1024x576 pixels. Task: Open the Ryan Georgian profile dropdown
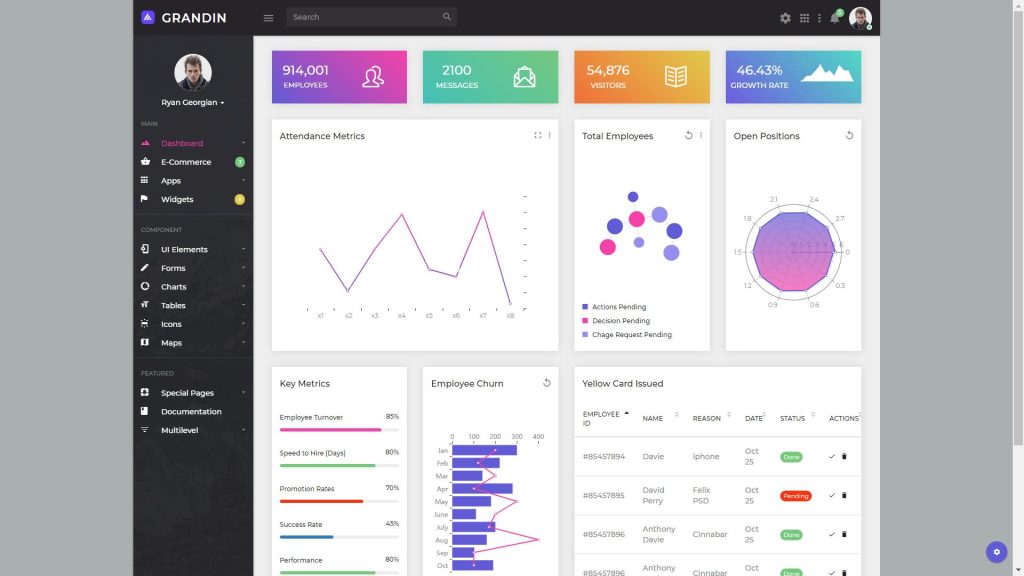[192, 101]
